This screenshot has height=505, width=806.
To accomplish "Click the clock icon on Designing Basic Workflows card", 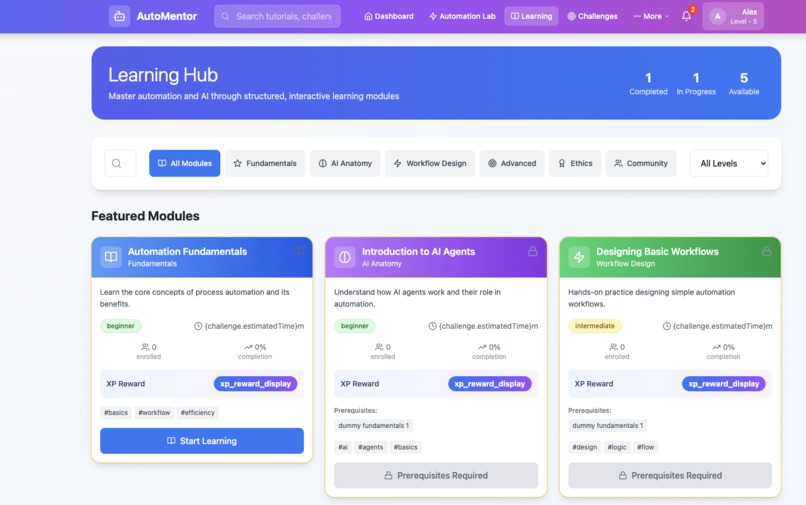I will [x=667, y=326].
